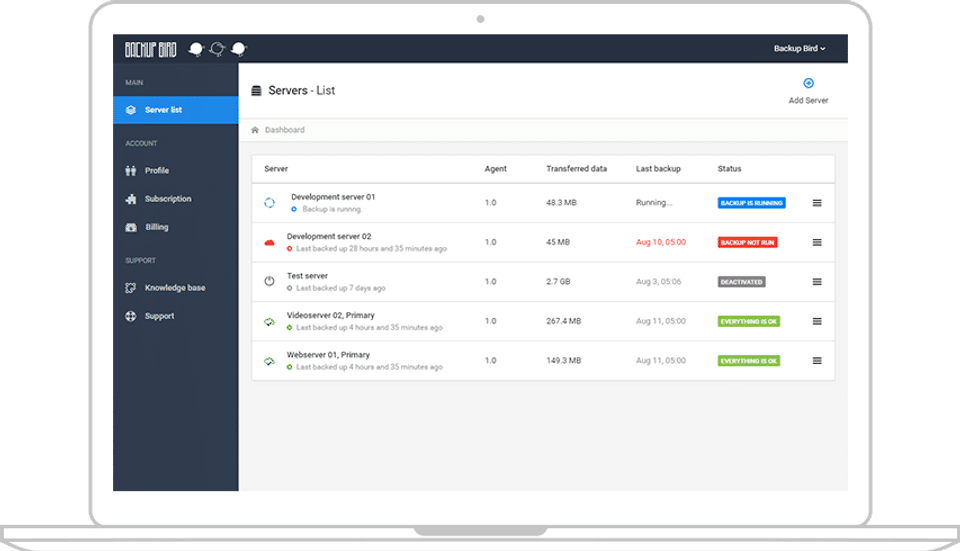Open menu for Development server 01 row
The width and height of the screenshot is (960, 551).
pyautogui.click(x=817, y=203)
